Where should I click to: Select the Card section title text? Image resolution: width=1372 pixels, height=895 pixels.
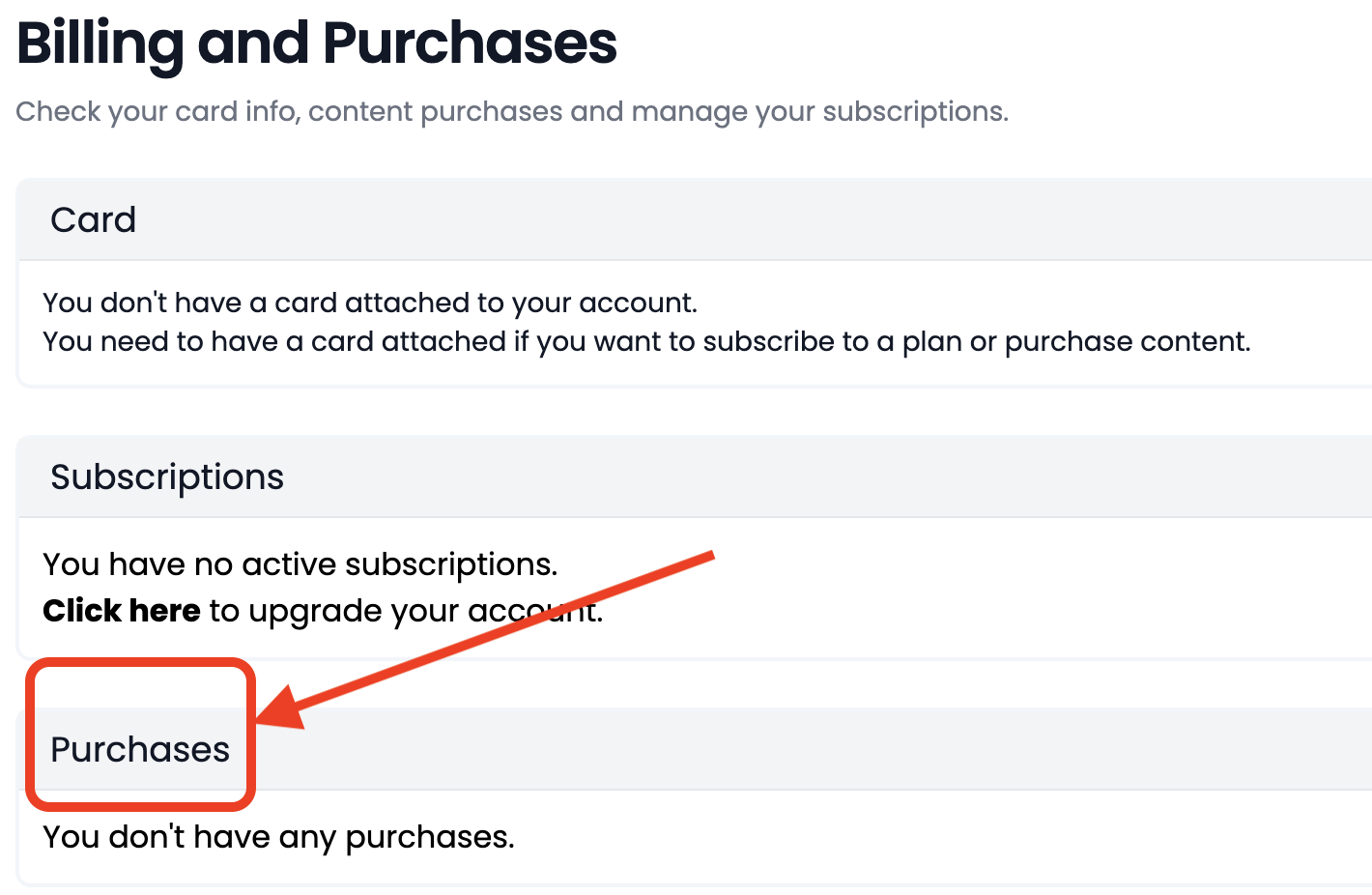93,219
